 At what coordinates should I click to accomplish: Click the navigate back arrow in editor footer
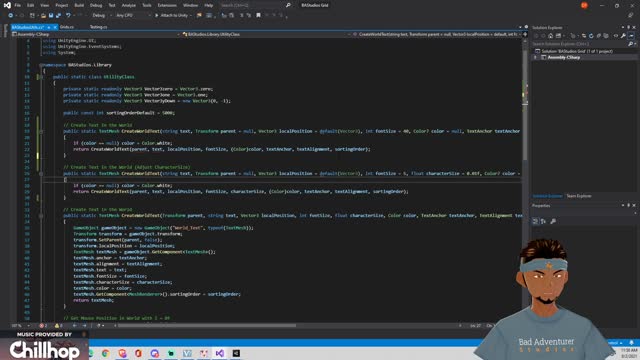(x=74, y=326)
